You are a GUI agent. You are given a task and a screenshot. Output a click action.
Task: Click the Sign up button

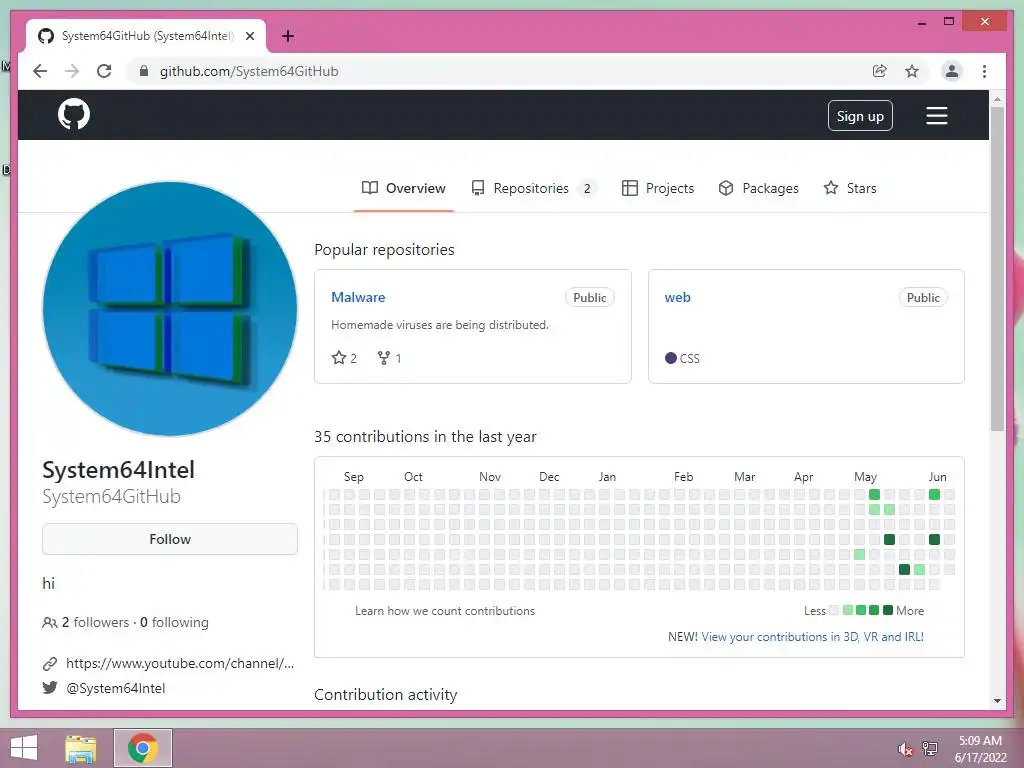tap(859, 116)
